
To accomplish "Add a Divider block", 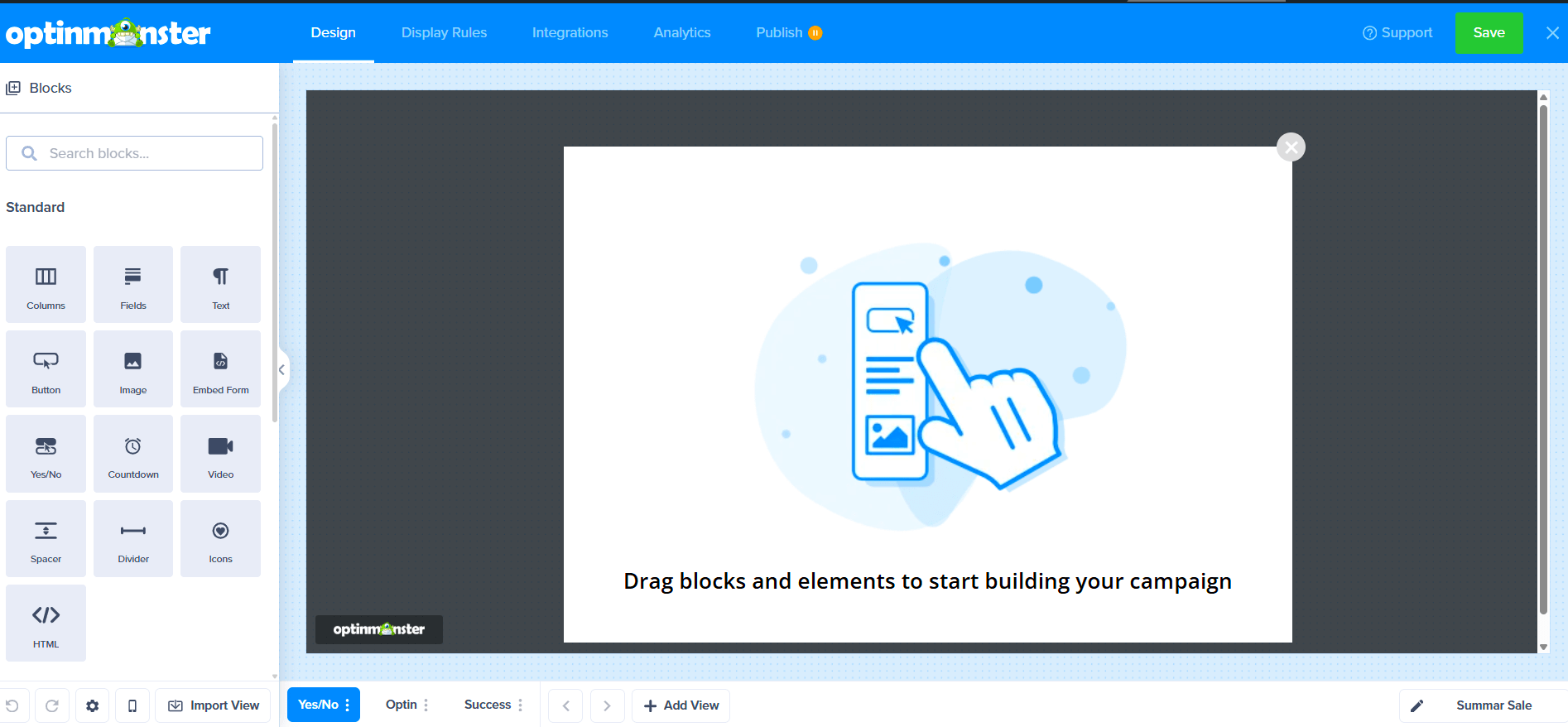I will pos(133,538).
